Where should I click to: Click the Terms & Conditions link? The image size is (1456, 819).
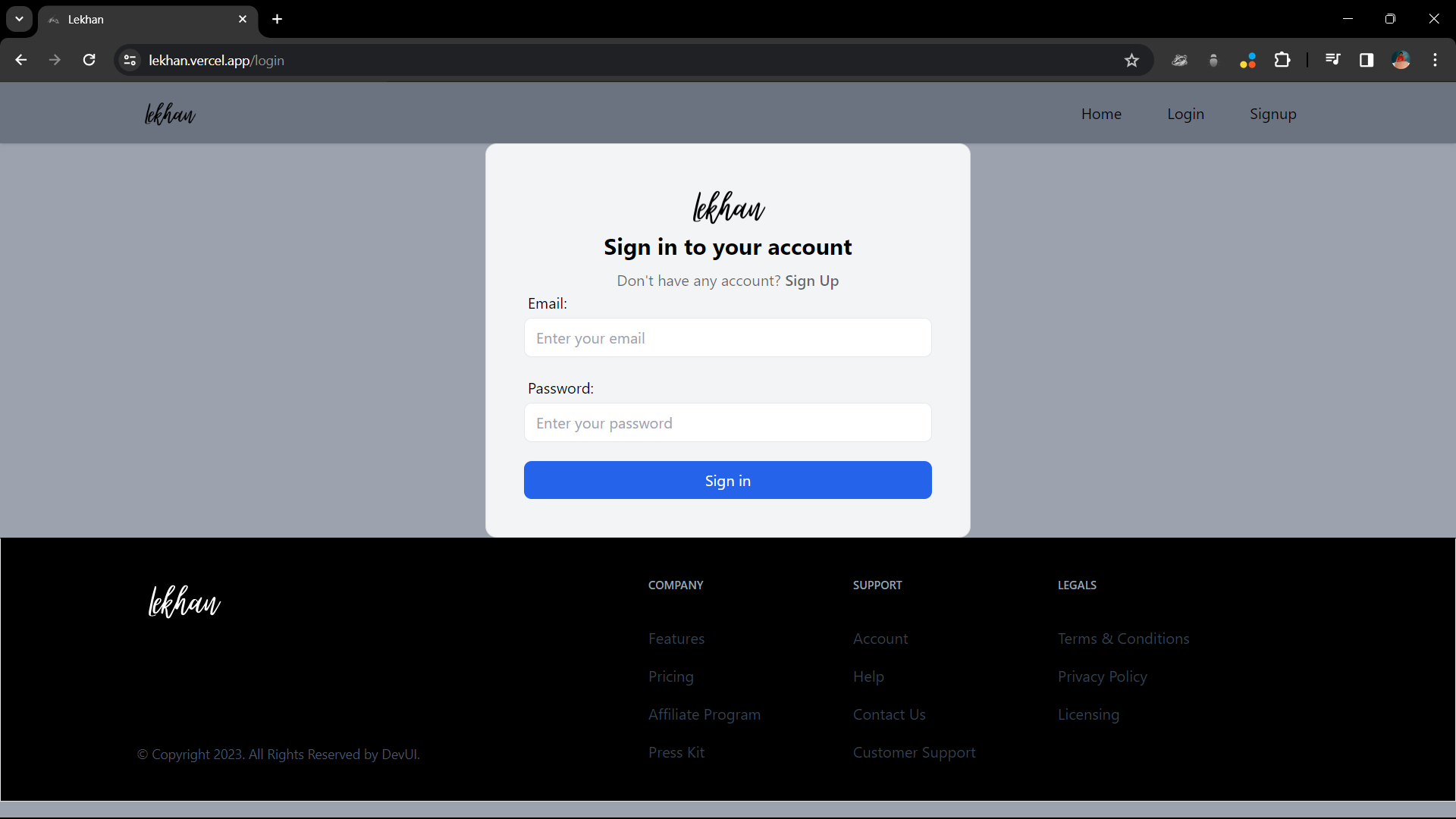click(x=1124, y=638)
